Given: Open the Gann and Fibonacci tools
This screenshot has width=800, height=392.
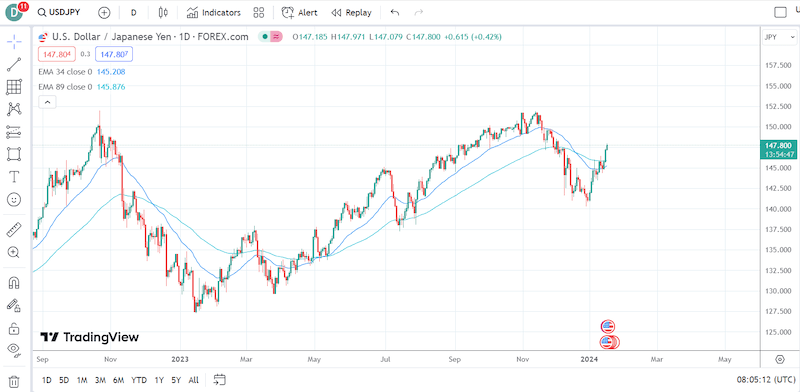Looking at the screenshot, I should click(x=14, y=87).
